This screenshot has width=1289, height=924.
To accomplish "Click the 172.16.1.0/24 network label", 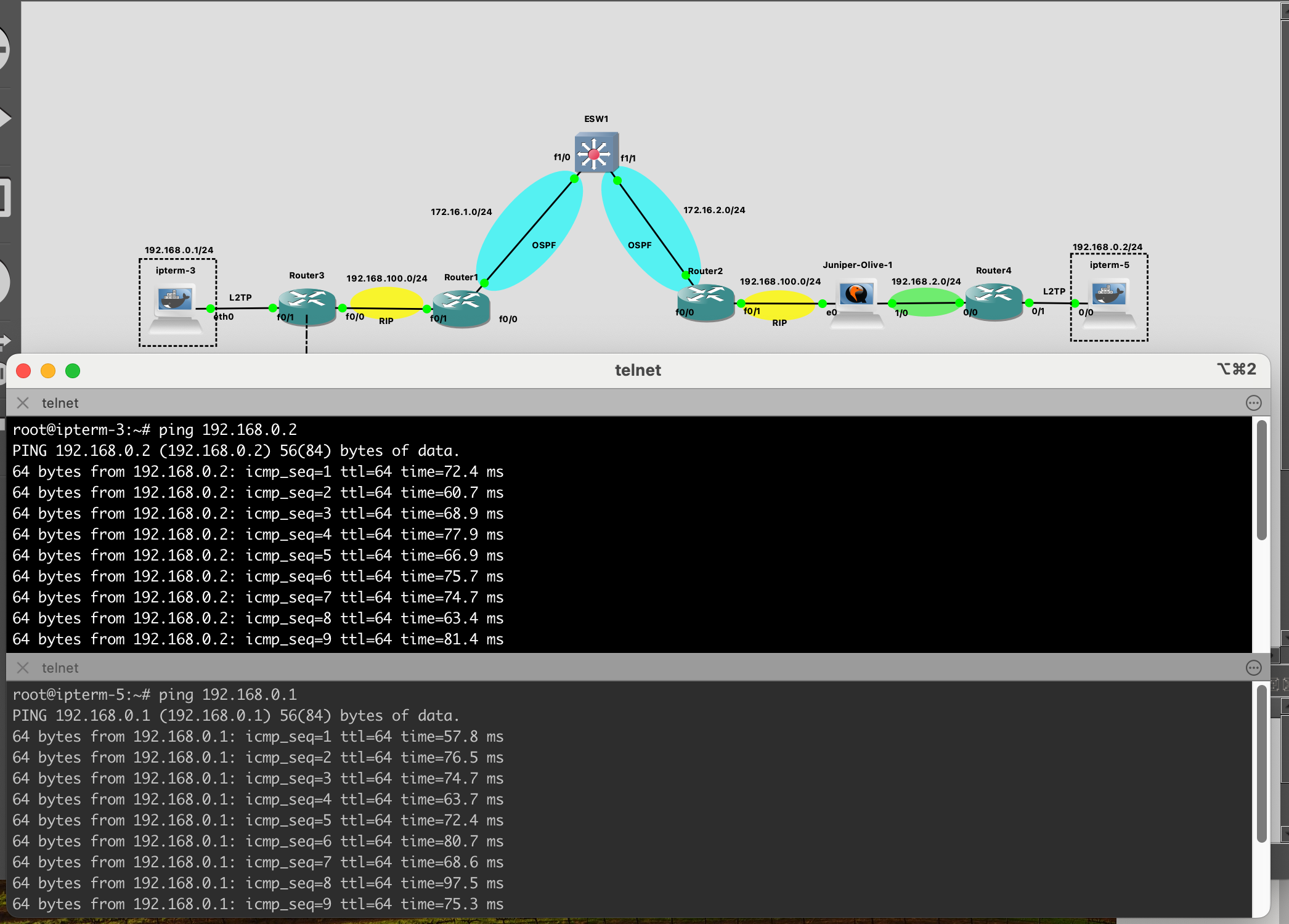I will 461,212.
